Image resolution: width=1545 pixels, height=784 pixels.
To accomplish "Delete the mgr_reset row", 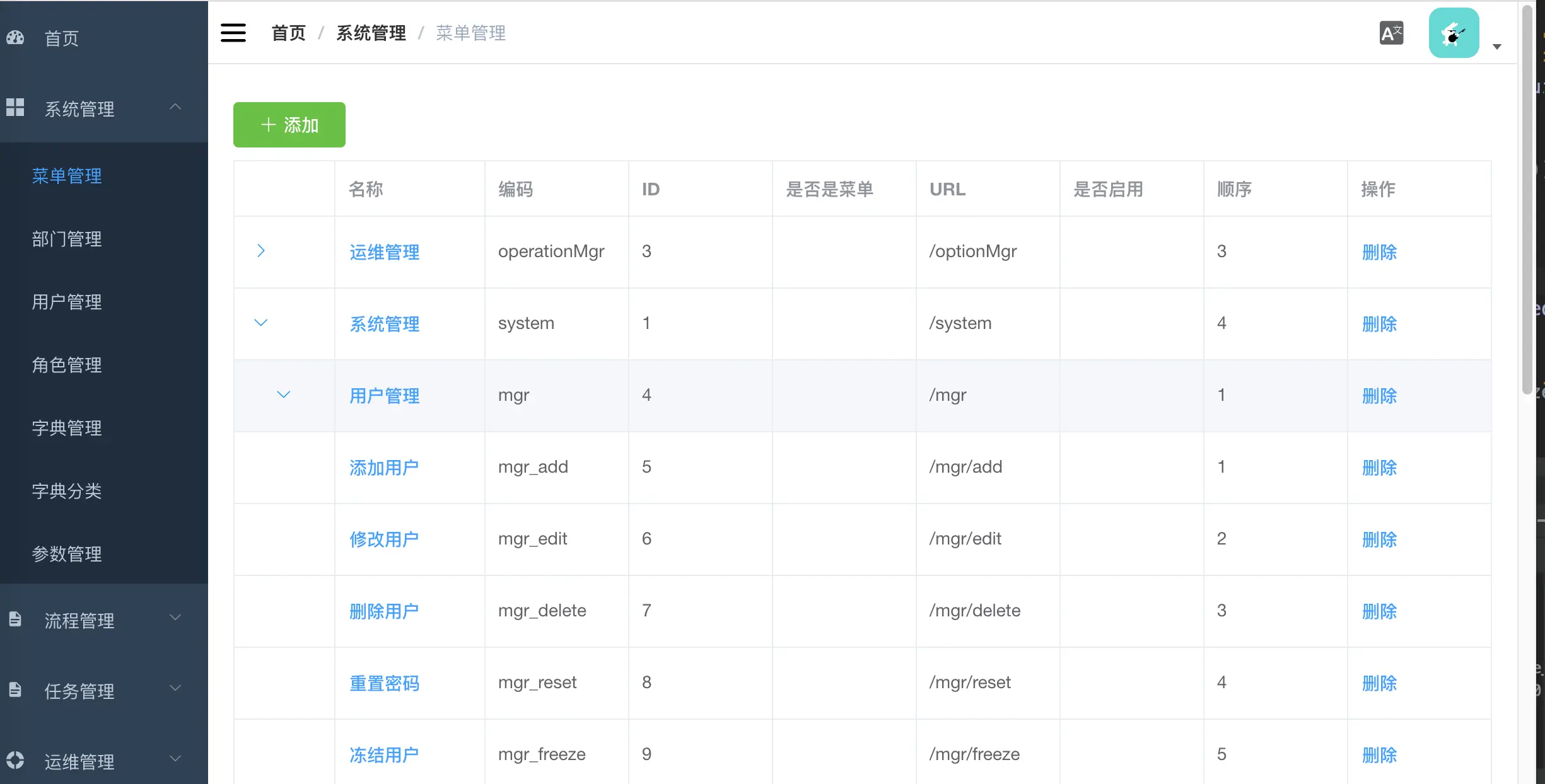I will pos(1379,683).
